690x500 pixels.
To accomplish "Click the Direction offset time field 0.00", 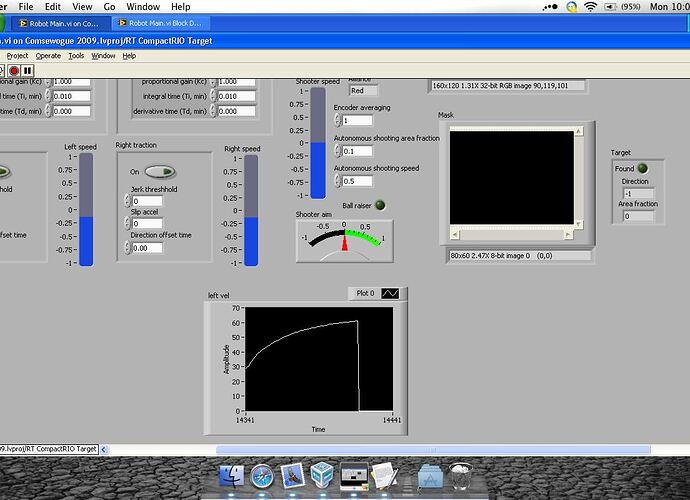I will pos(147,248).
